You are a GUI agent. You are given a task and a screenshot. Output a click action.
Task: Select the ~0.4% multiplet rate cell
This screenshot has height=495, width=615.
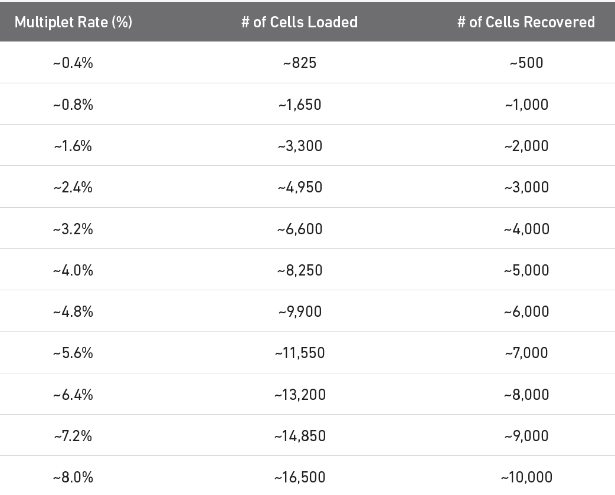point(71,63)
